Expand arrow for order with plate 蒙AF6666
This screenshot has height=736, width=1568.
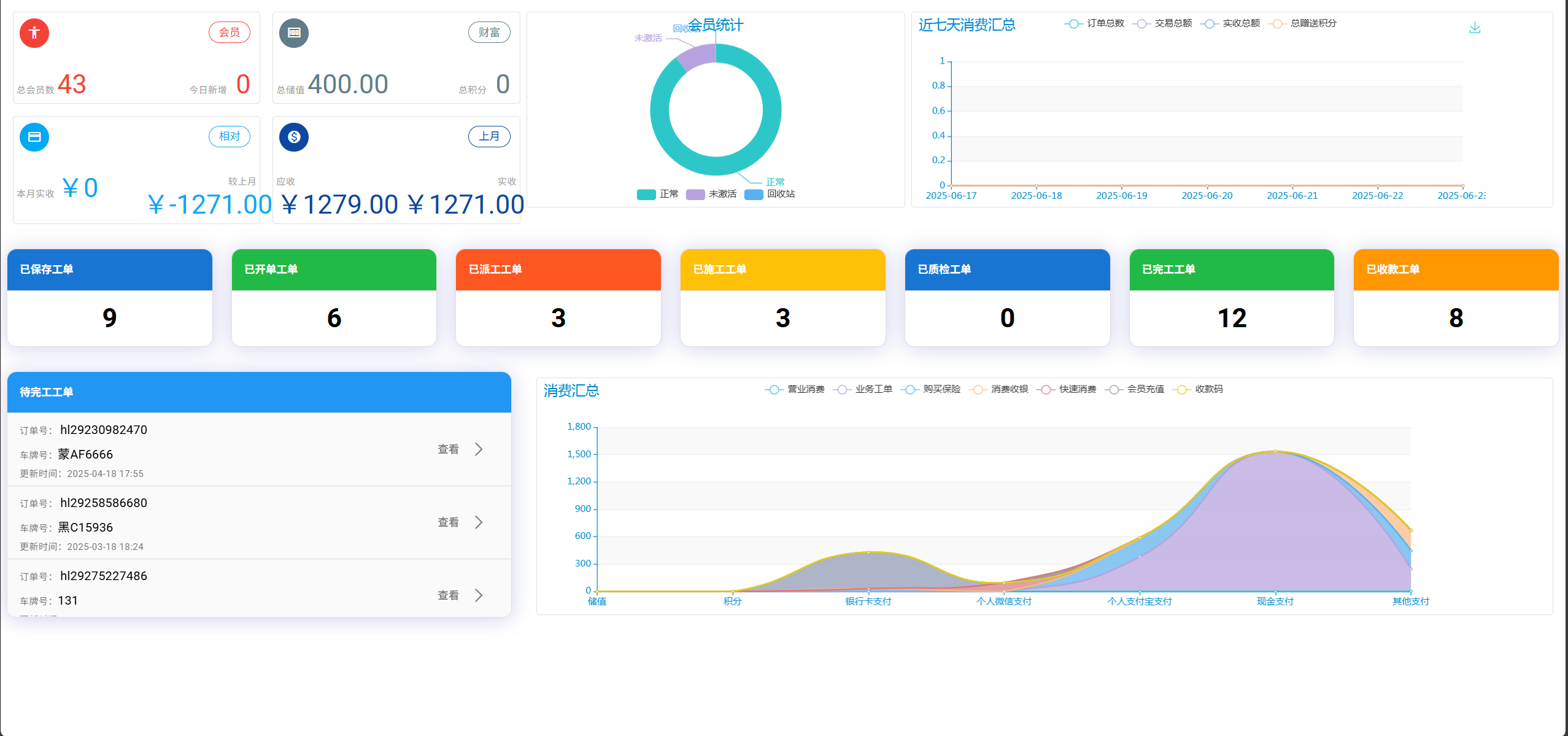click(x=479, y=449)
